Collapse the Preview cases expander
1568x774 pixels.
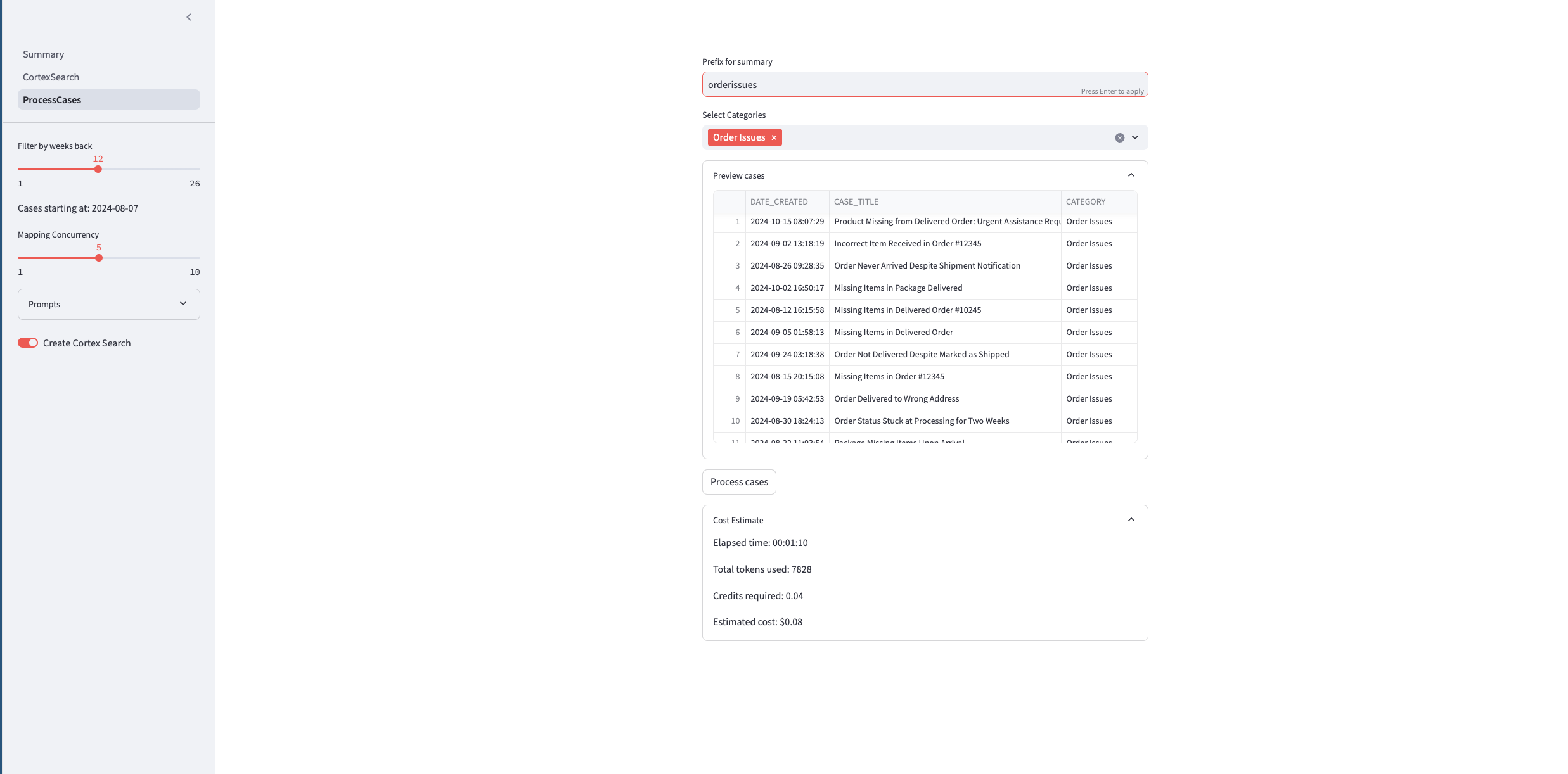[x=1131, y=175]
